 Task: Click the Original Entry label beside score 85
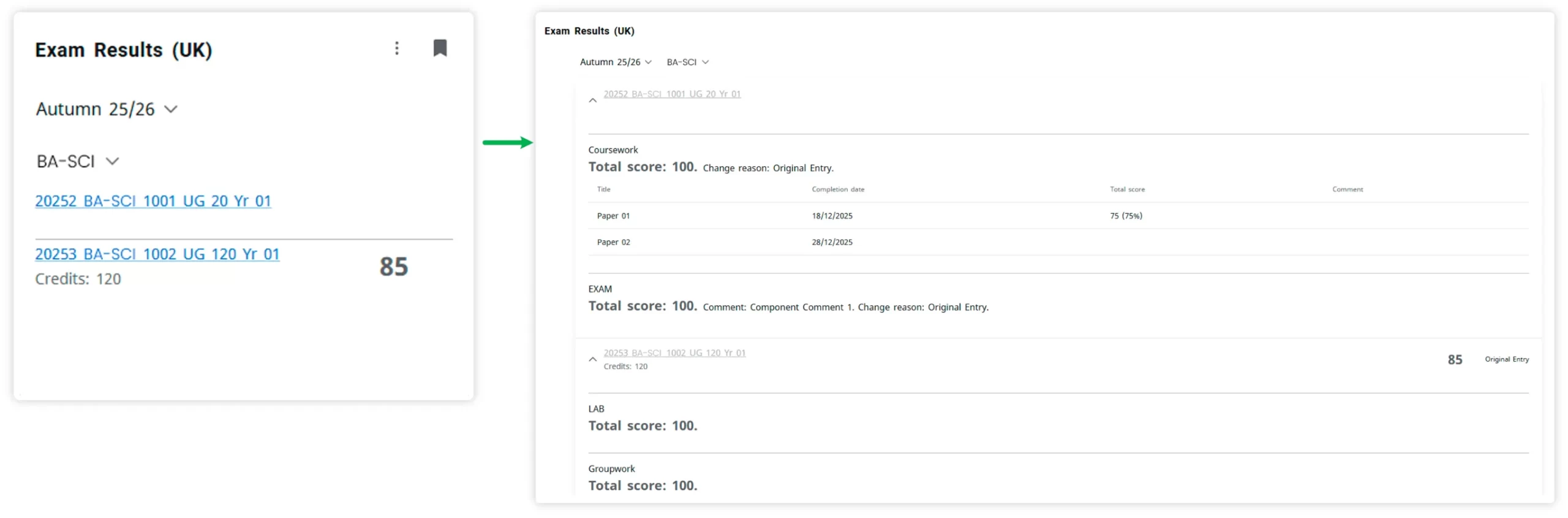click(1506, 359)
